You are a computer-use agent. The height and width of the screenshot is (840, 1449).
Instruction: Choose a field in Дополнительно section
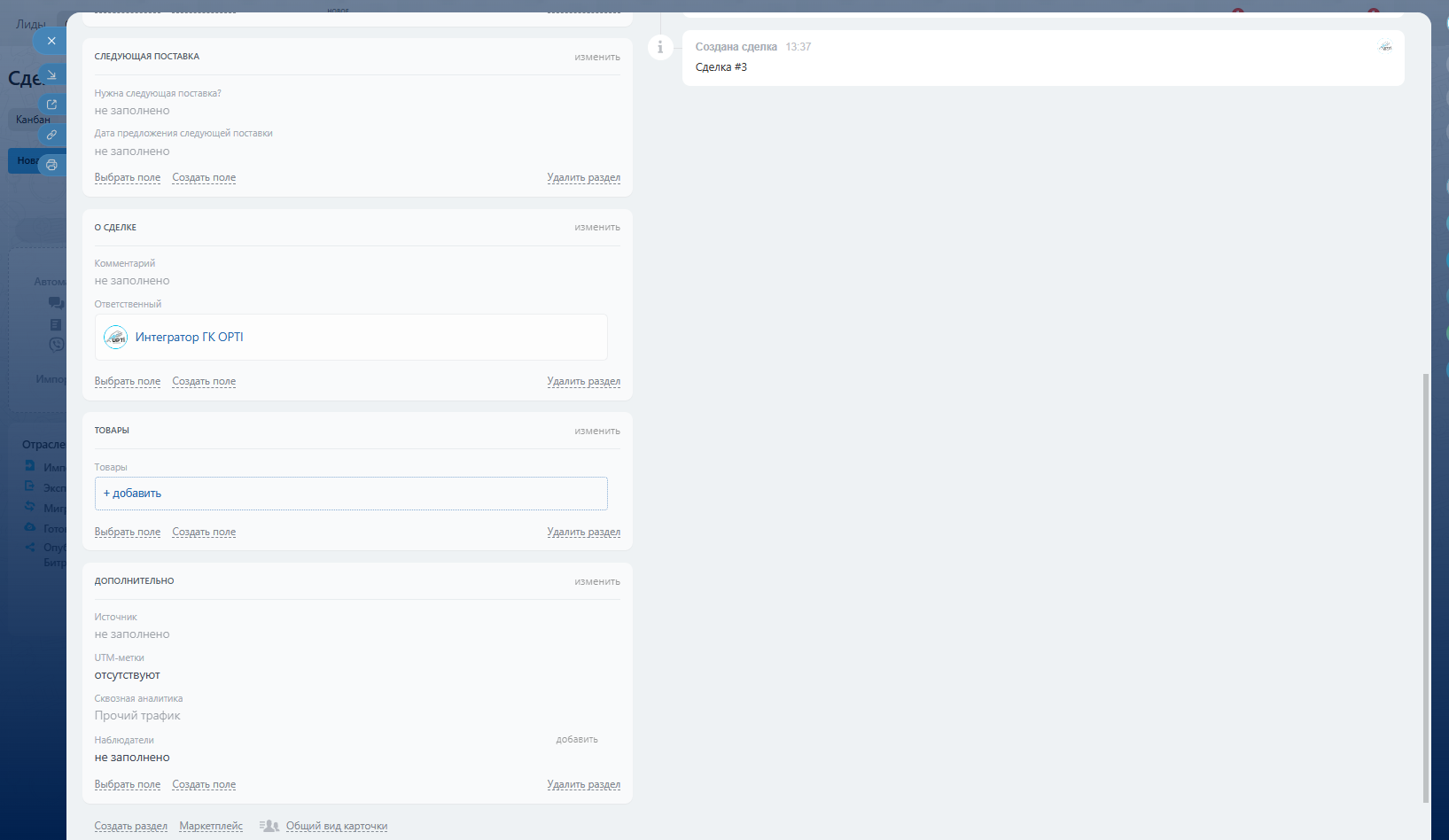pyautogui.click(x=128, y=785)
